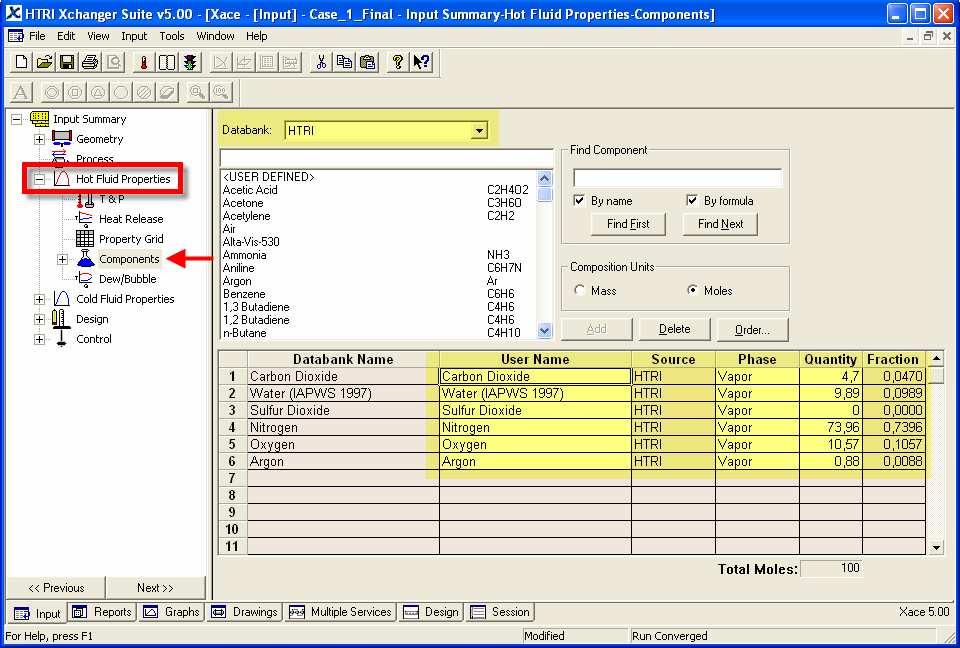Open Heat Release in the tree
Screen dimensions: 960x648
[x=131, y=219]
